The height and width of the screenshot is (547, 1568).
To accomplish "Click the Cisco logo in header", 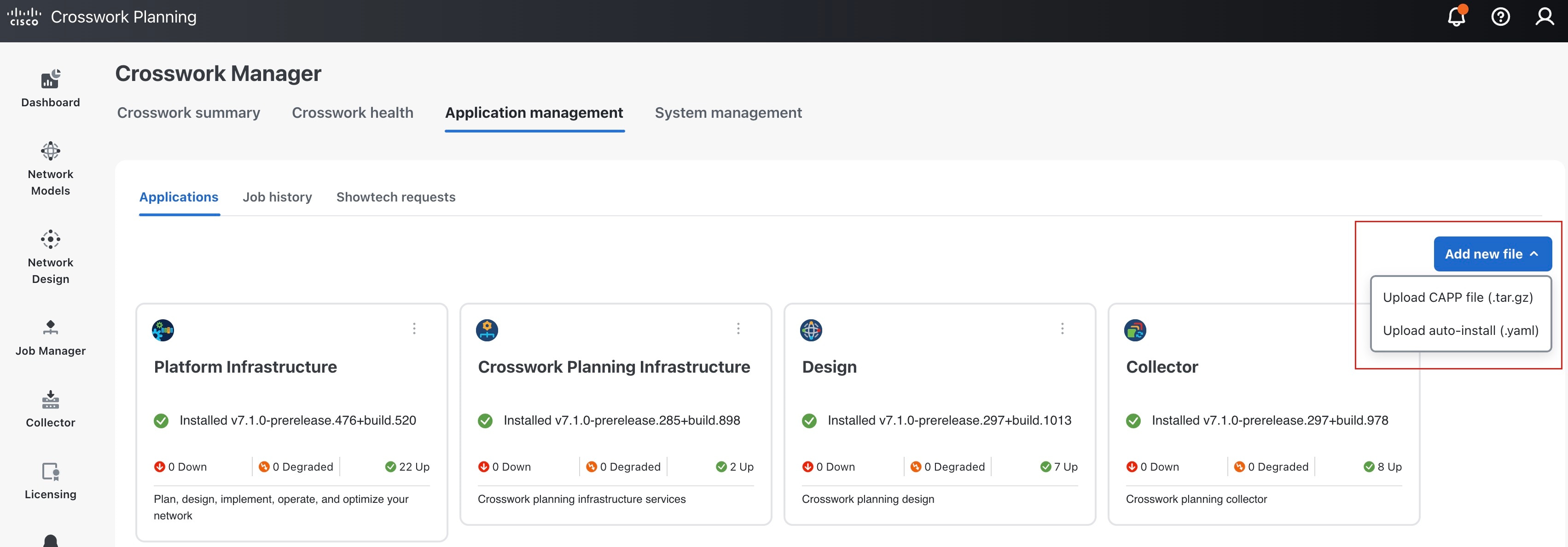I will coord(24,17).
